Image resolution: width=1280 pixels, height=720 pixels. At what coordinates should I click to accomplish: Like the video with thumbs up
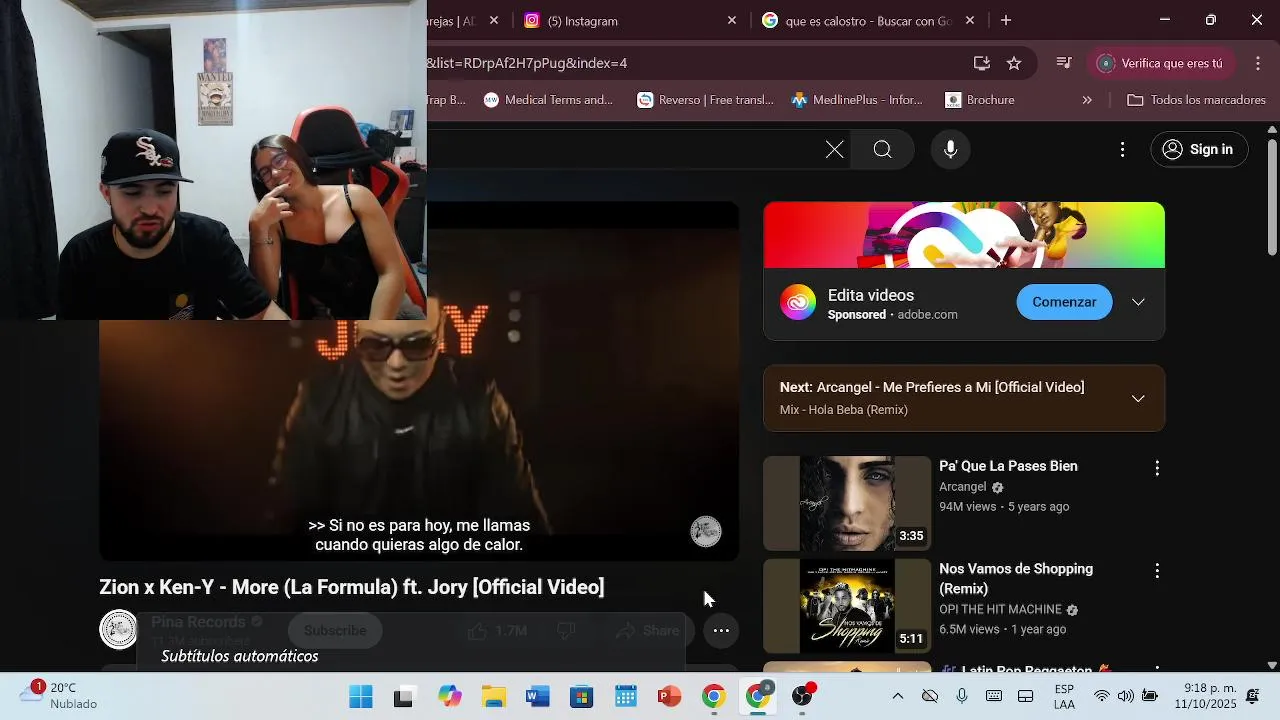[x=497, y=631]
